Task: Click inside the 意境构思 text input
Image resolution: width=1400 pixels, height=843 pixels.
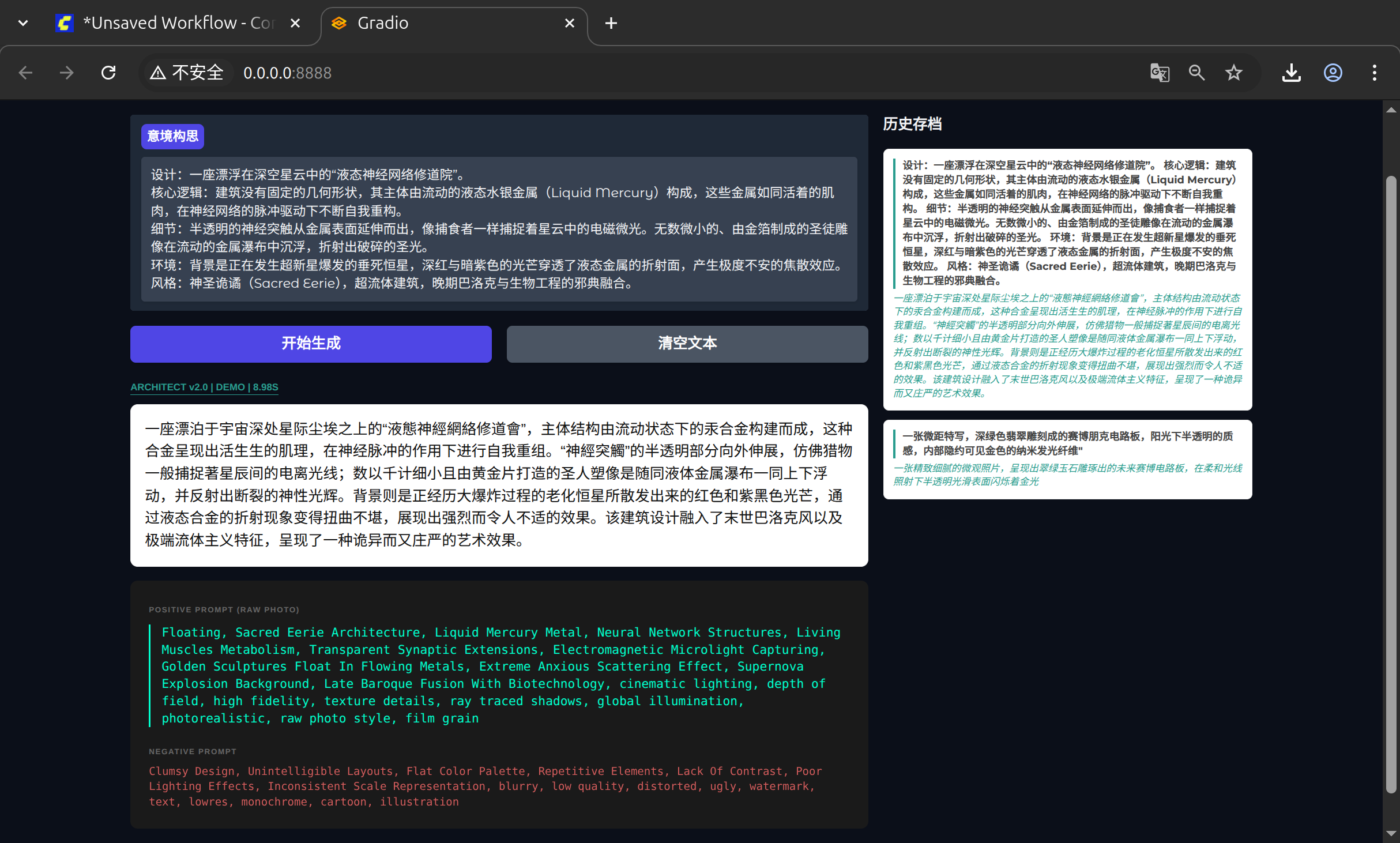Action: (498, 228)
